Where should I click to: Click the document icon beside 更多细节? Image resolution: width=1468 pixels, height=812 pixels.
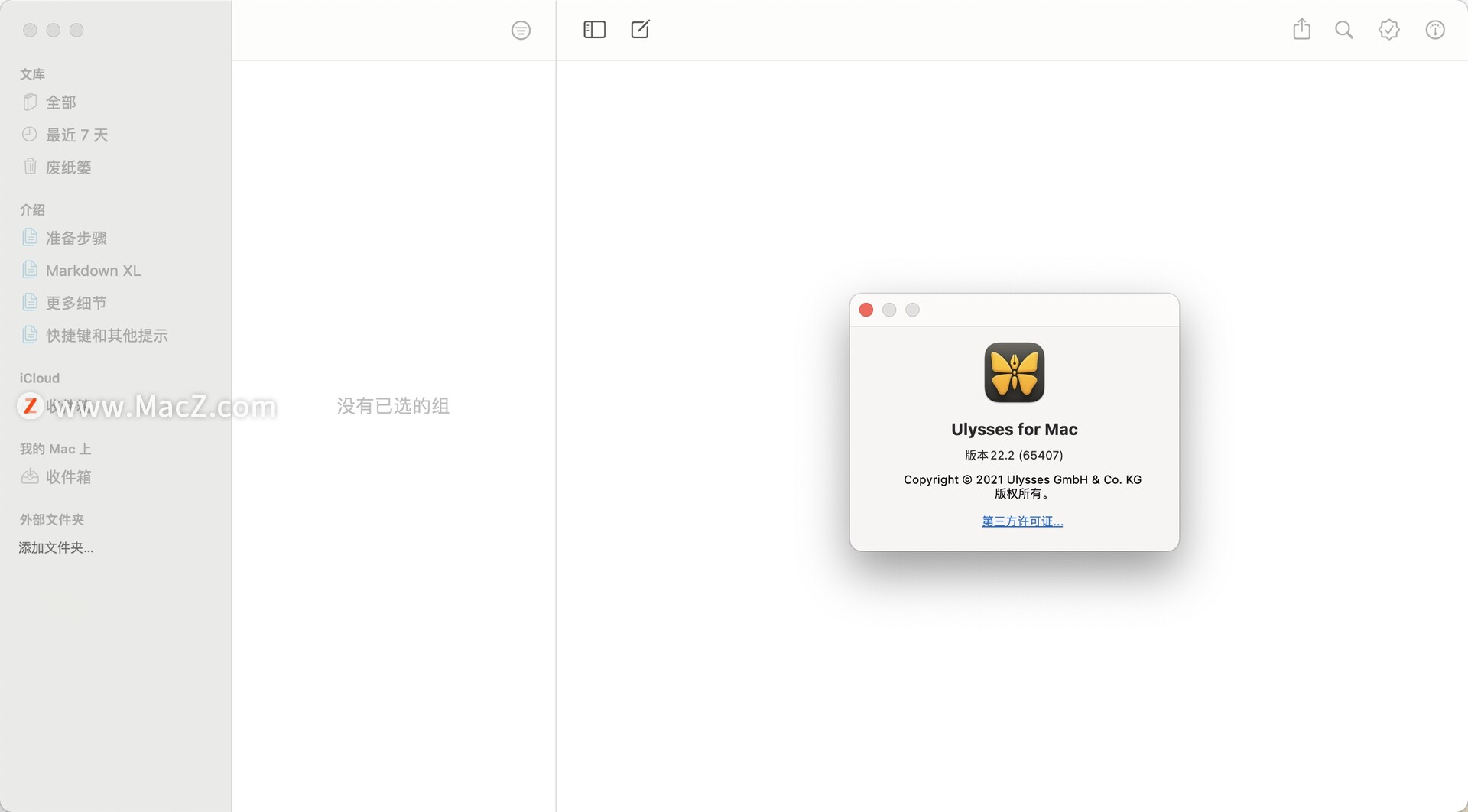point(30,302)
